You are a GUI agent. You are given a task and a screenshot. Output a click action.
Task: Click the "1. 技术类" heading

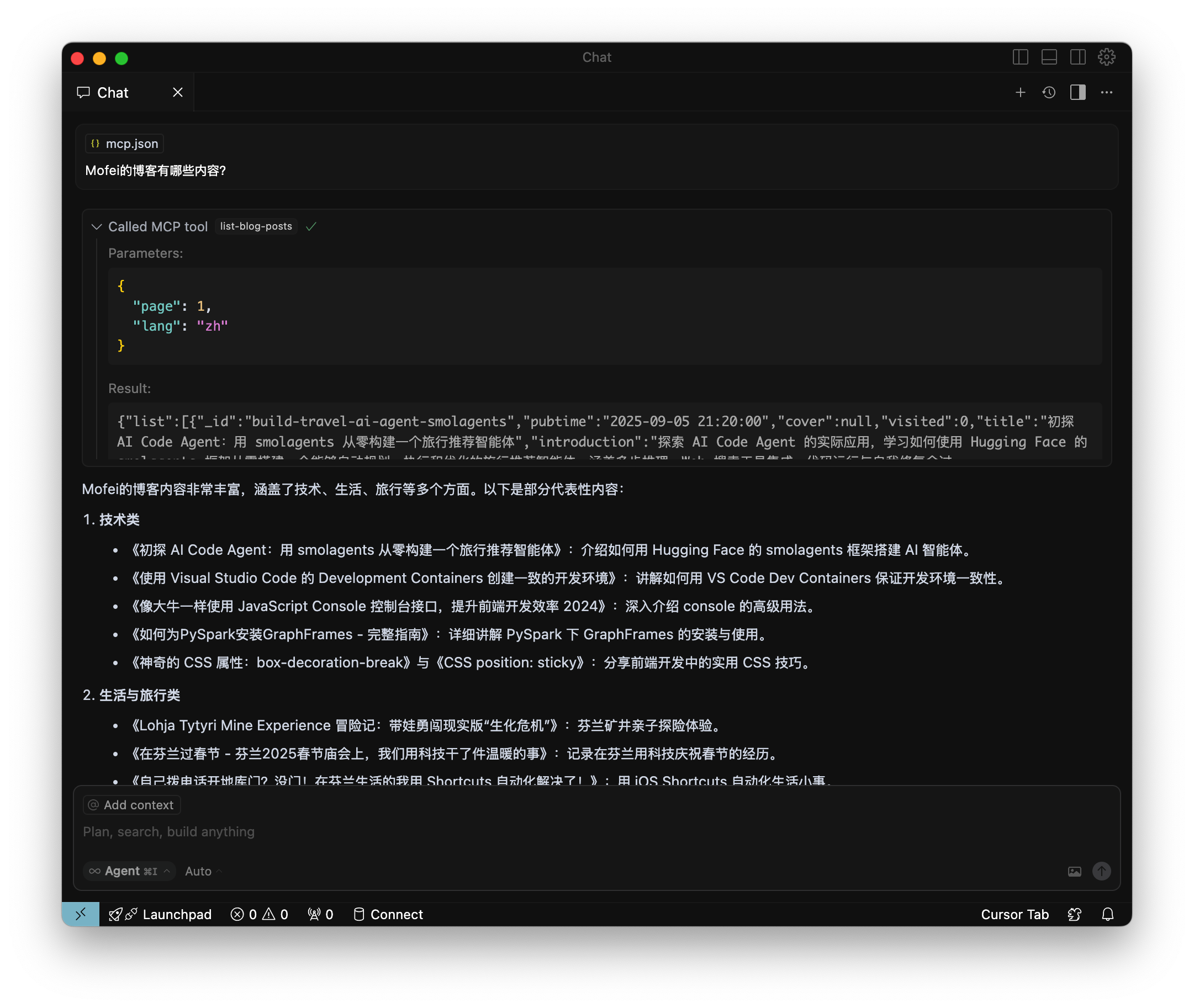(112, 519)
